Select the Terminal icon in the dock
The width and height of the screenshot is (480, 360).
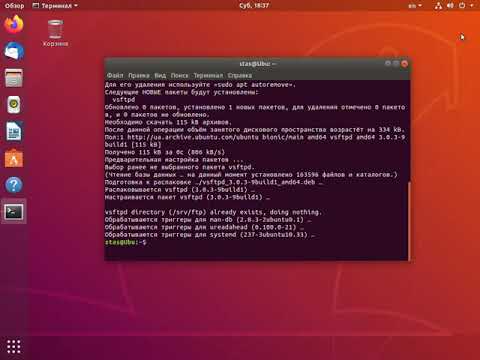(14, 212)
